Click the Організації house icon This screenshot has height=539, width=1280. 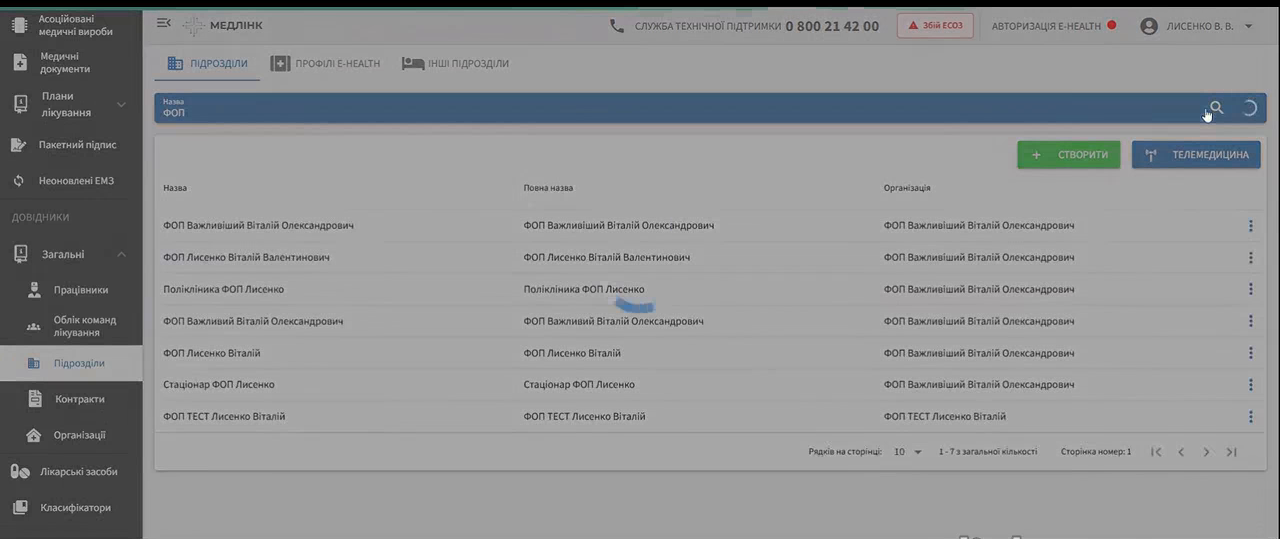(x=34, y=435)
